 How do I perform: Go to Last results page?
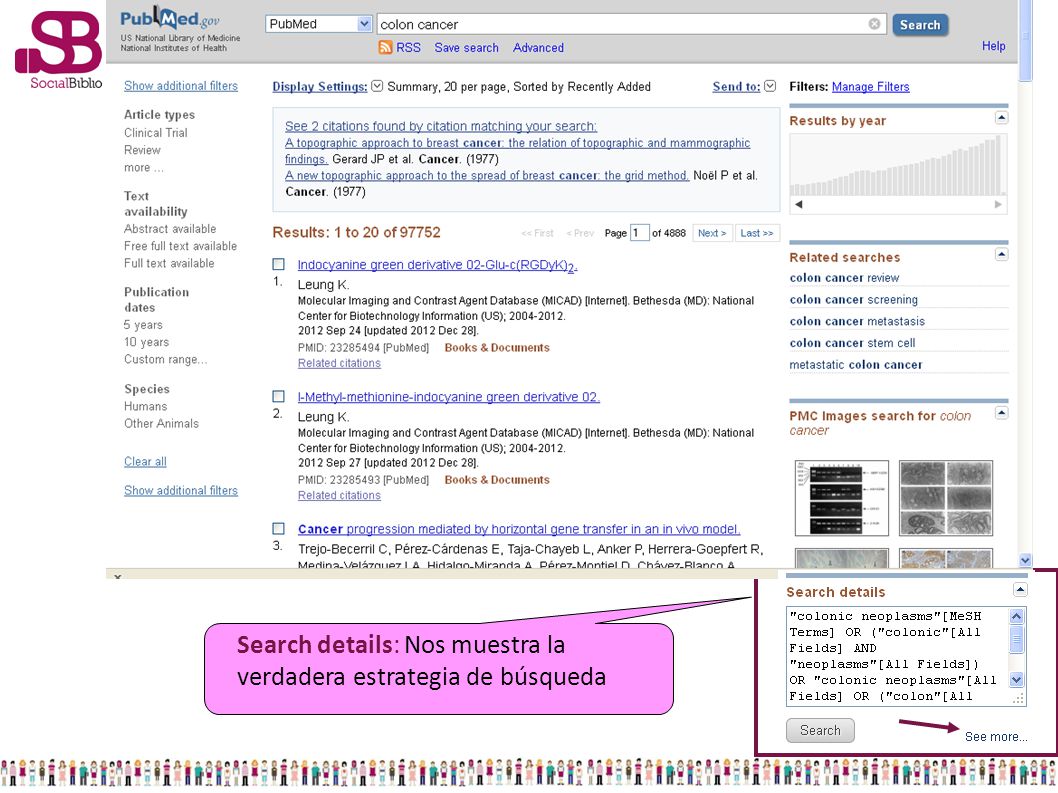756,233
